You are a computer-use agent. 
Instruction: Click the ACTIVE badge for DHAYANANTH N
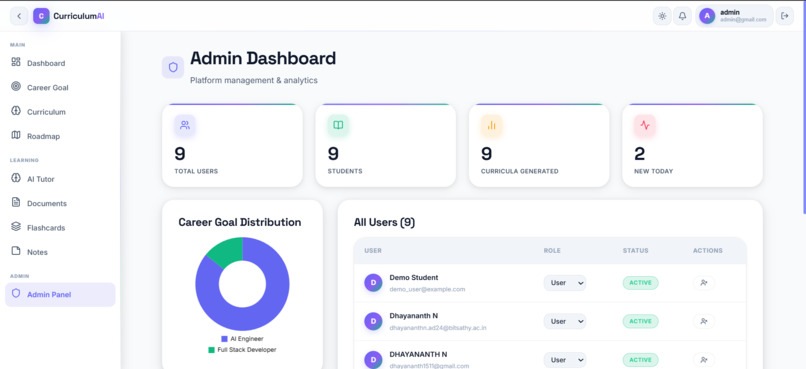pyautogui.click(x=640, y=360)
